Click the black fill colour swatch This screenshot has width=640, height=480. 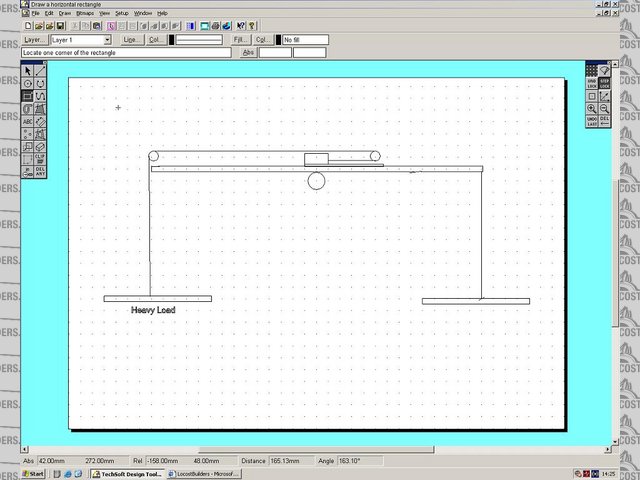(x=278, y=40)
